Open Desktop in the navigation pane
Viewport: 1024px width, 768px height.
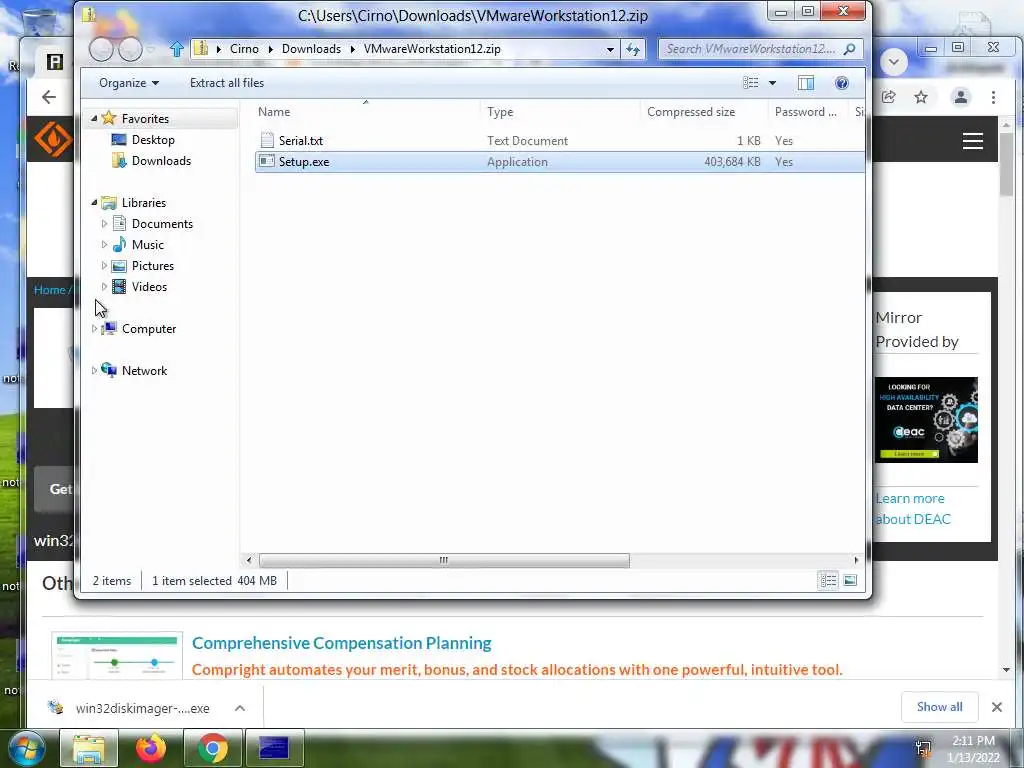click(153, 140)
